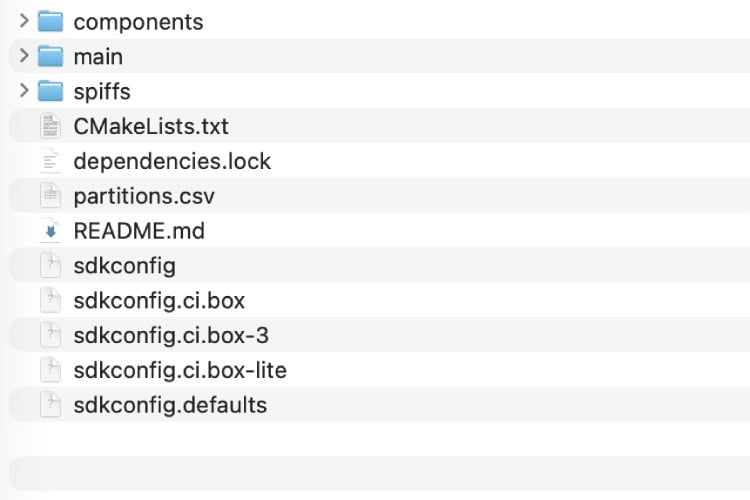Select the partitions.csv file name
750x500 pixels.
(144, 196)
